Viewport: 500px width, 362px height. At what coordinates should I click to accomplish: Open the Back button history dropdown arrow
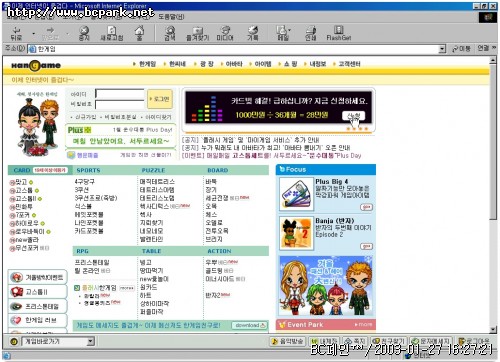click(34, 34)
